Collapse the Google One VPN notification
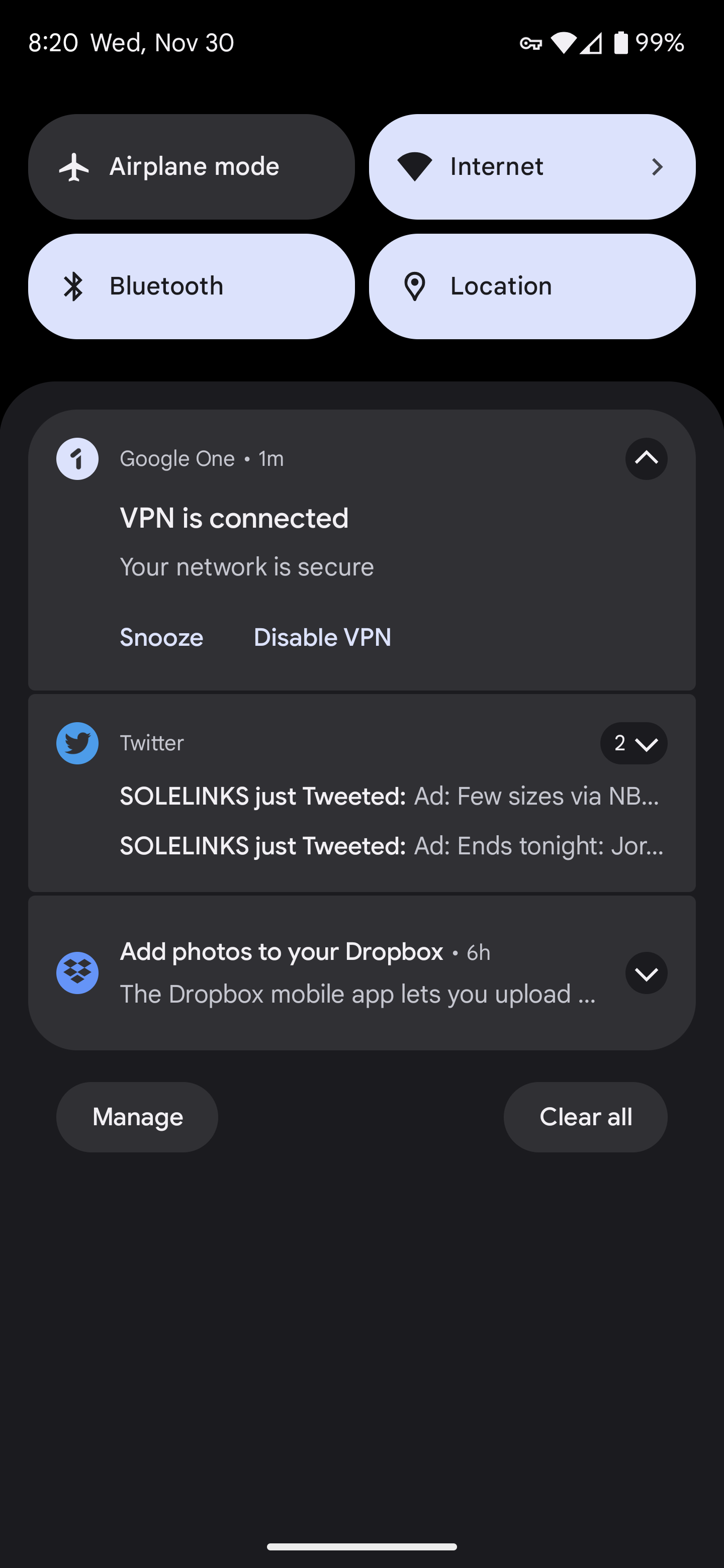Viewport: 724px width, 1568px height. (x=646, y=459)
